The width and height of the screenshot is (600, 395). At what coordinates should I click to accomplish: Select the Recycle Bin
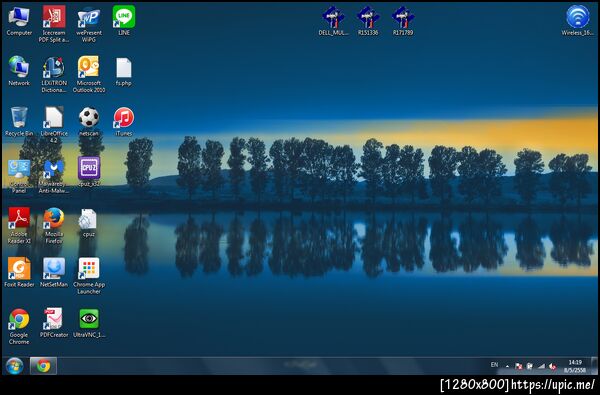tap(19, 122)
